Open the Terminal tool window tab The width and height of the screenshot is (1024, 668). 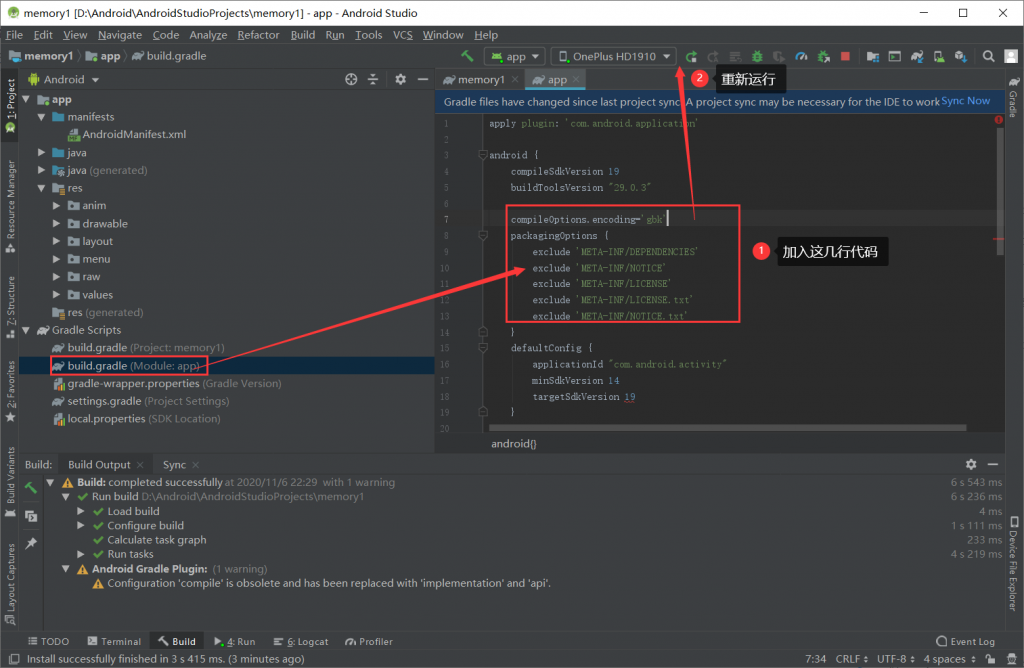tap(114, 642)
